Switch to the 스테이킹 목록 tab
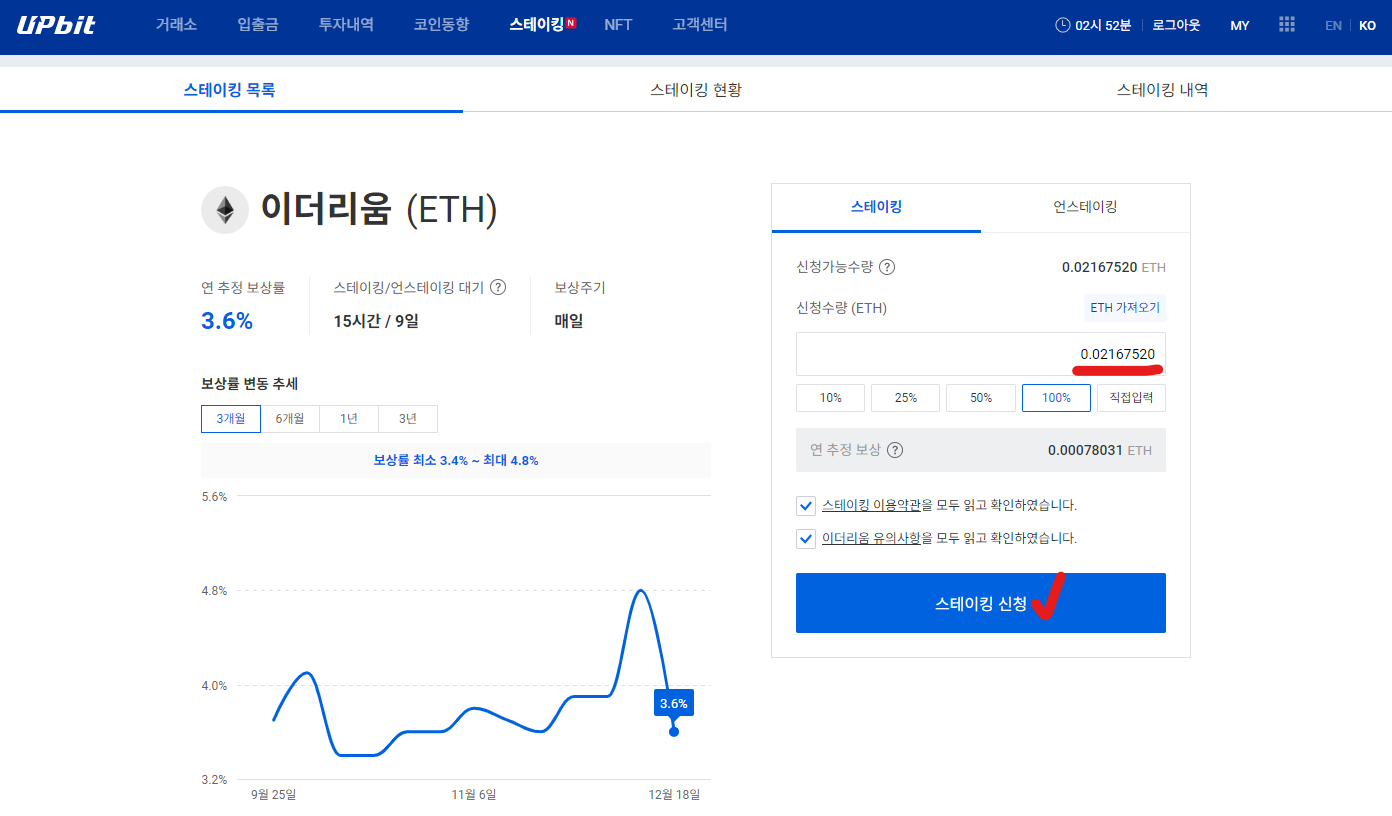The height and width of the screenshot is (816, 1392). 230,90
